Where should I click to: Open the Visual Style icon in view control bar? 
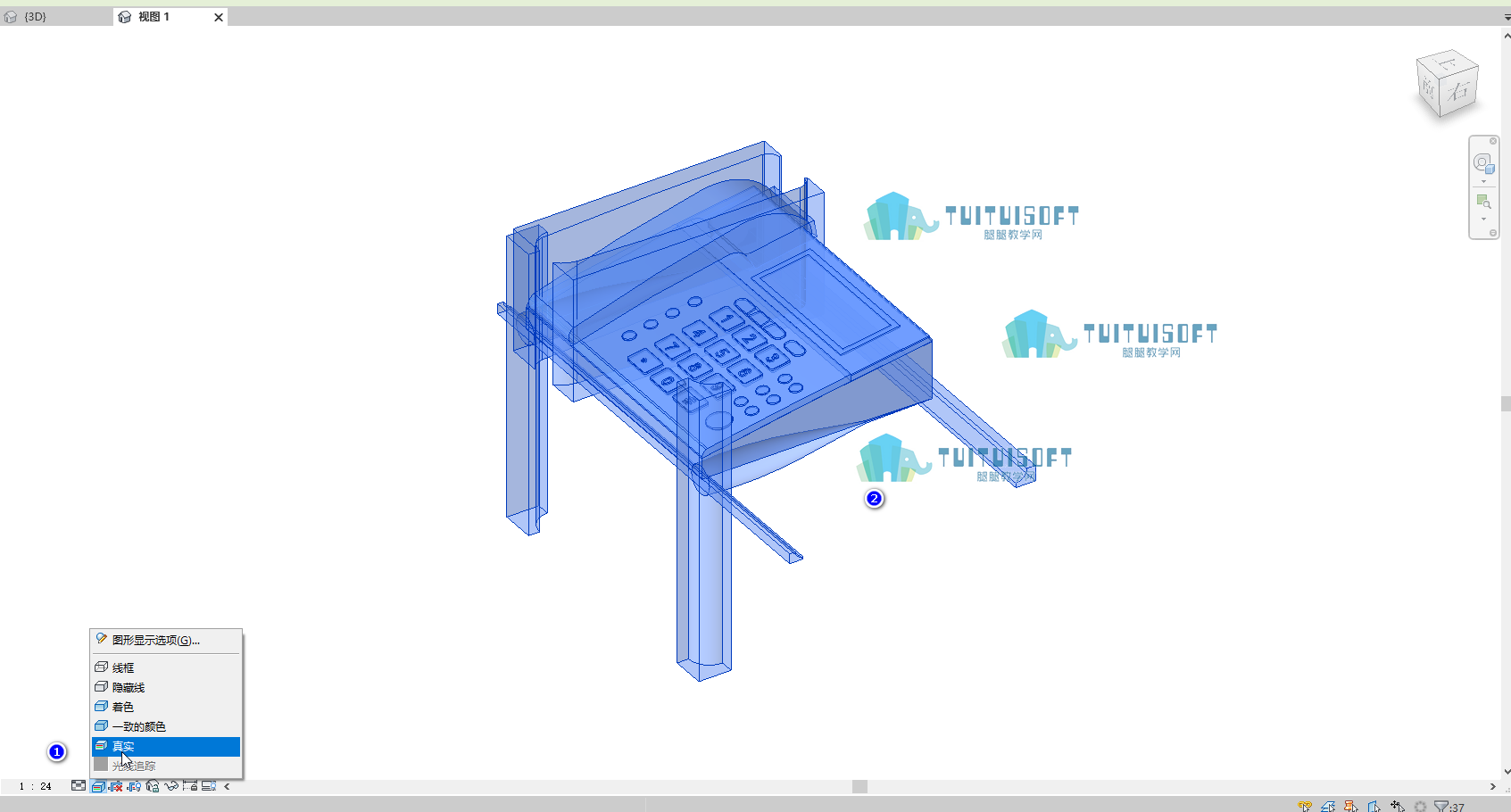pyautogui.click(x=98, y=786)
